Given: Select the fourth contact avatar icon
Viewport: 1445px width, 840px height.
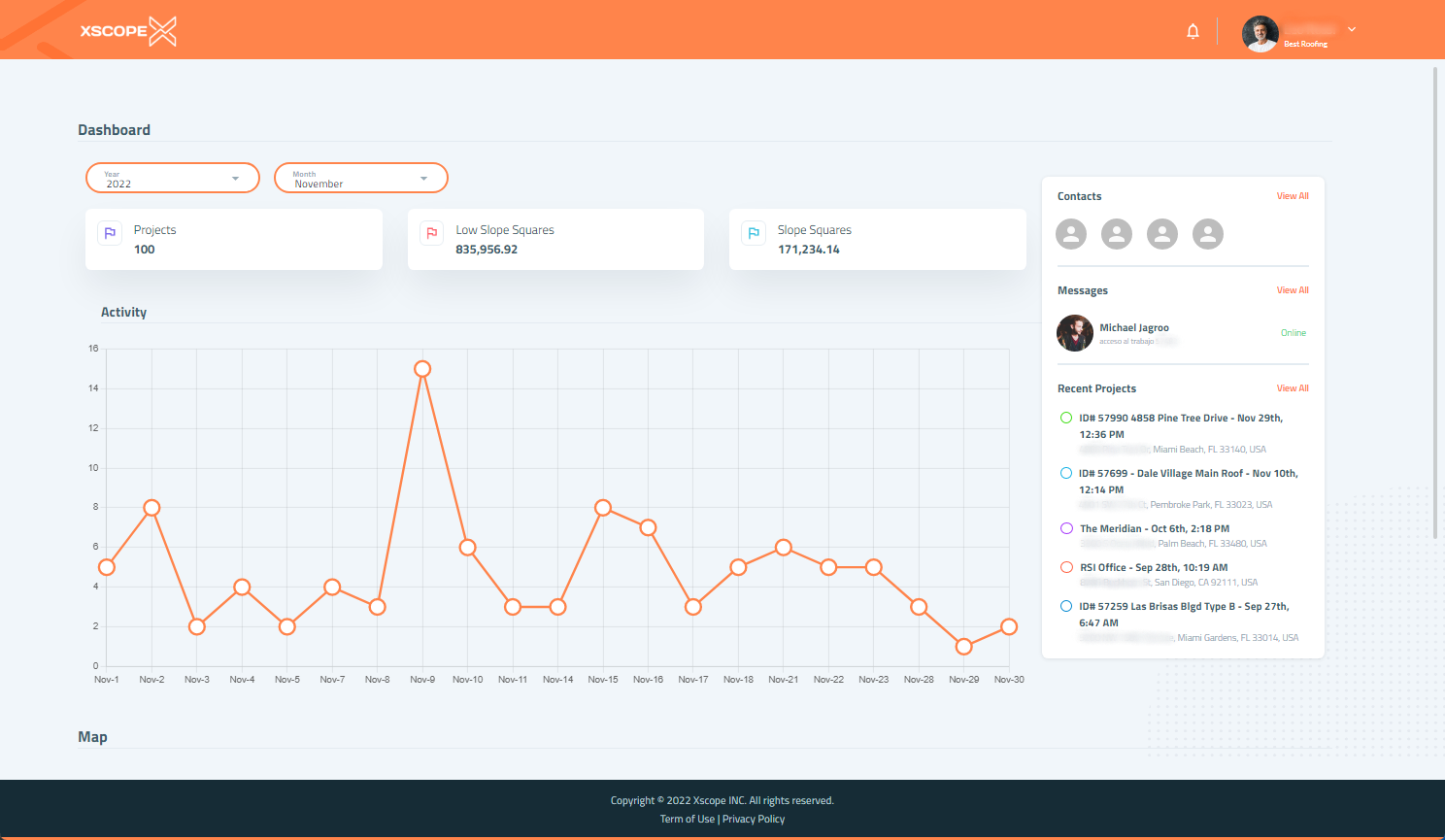Looking at the screenshot, I should pos(1208,234).
